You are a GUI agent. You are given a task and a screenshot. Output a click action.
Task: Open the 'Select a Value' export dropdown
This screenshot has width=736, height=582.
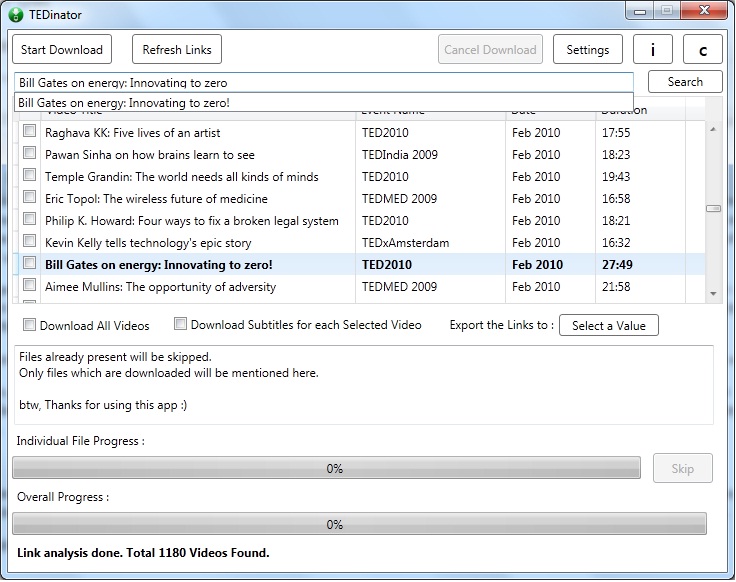tap(609, 325)
